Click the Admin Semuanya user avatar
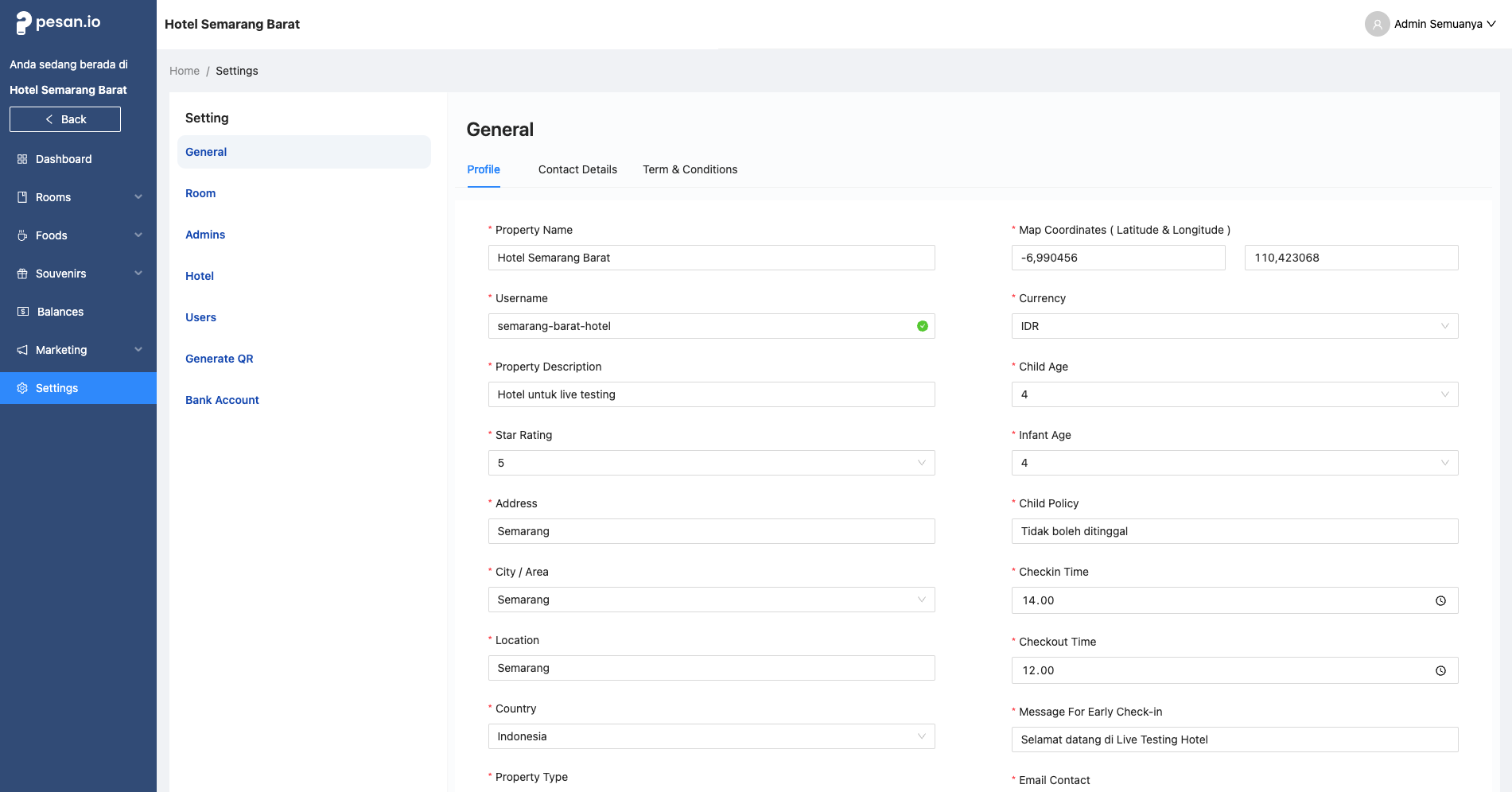Image resolution: width=1512 pixels, height=792 pixels. coord(1377,24)
